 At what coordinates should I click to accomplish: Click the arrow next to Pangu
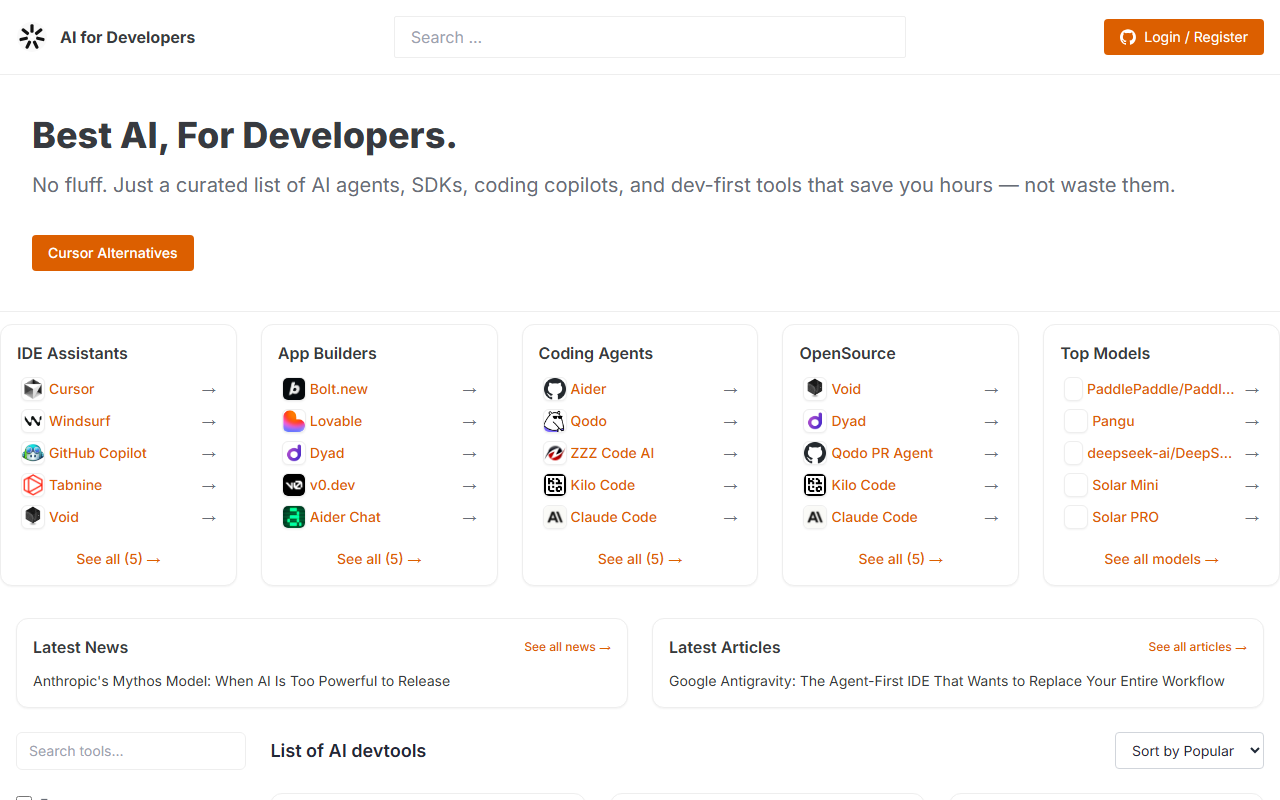tap(1252, 421)
